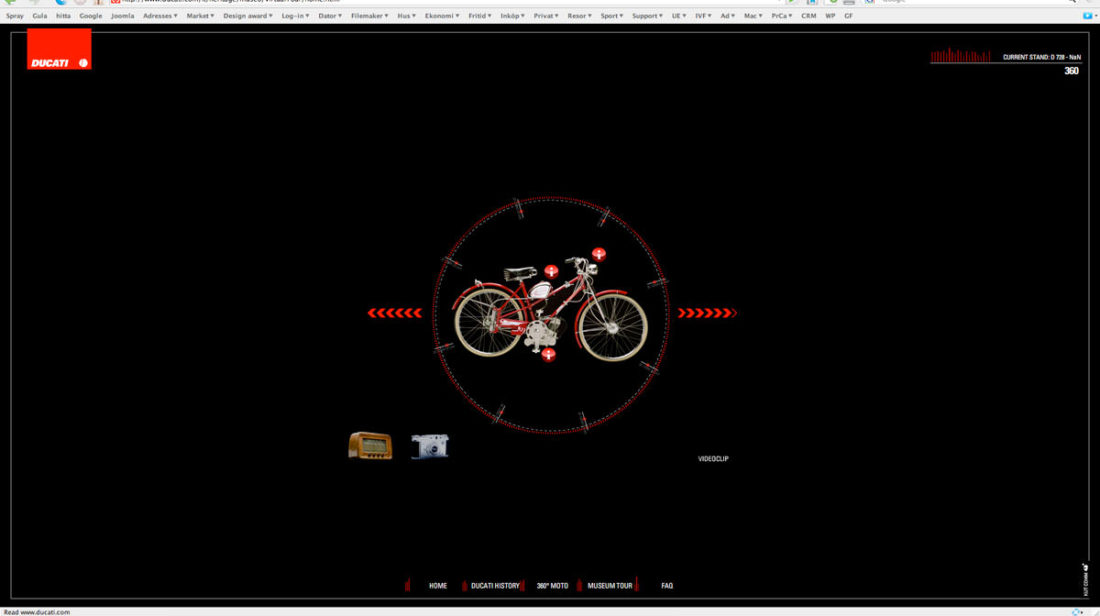This screenshot has height=616, width=1100.
Task: Expand the Log-in bookmark folder
Action: [295, 15]
